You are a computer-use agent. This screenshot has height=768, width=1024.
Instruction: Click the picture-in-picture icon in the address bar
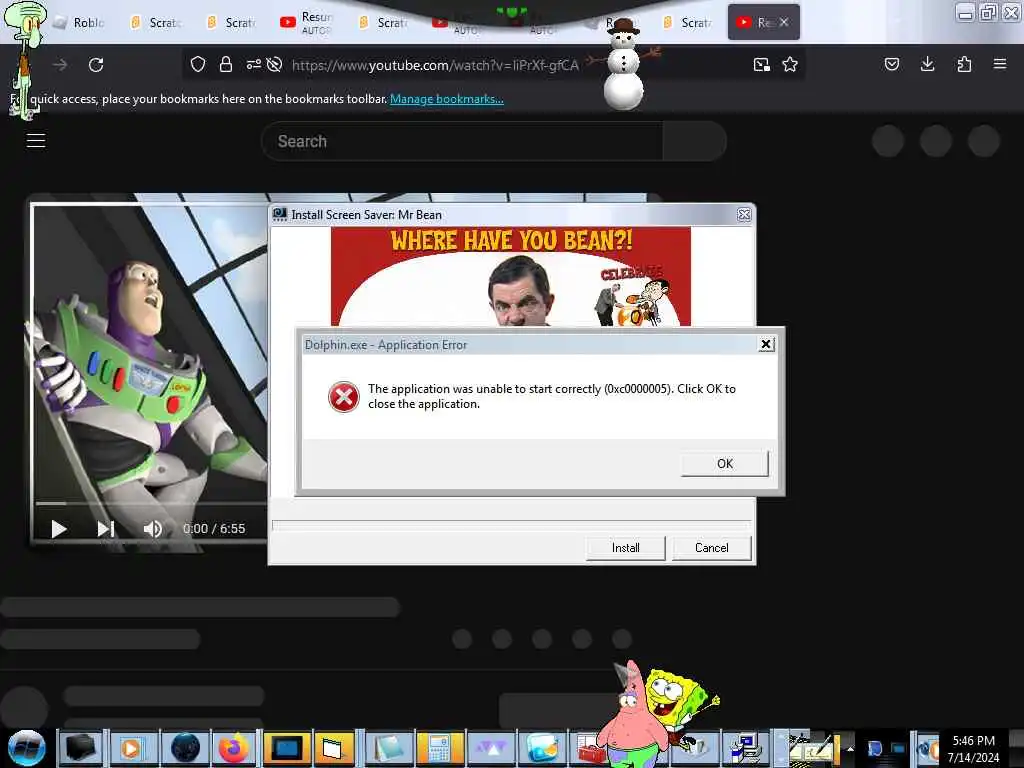(761, 64)
